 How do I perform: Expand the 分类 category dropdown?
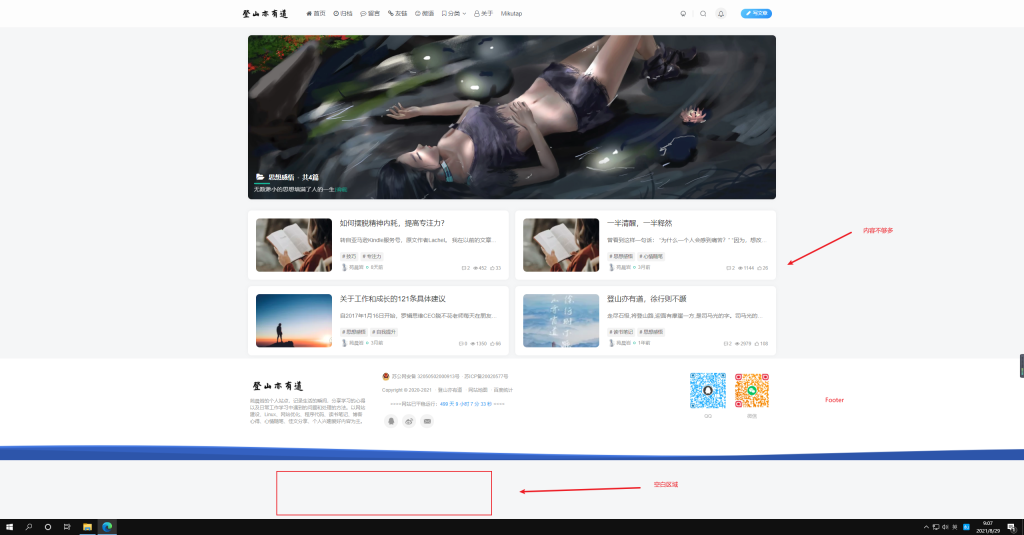pyautogui.click(x=454, y=13)
